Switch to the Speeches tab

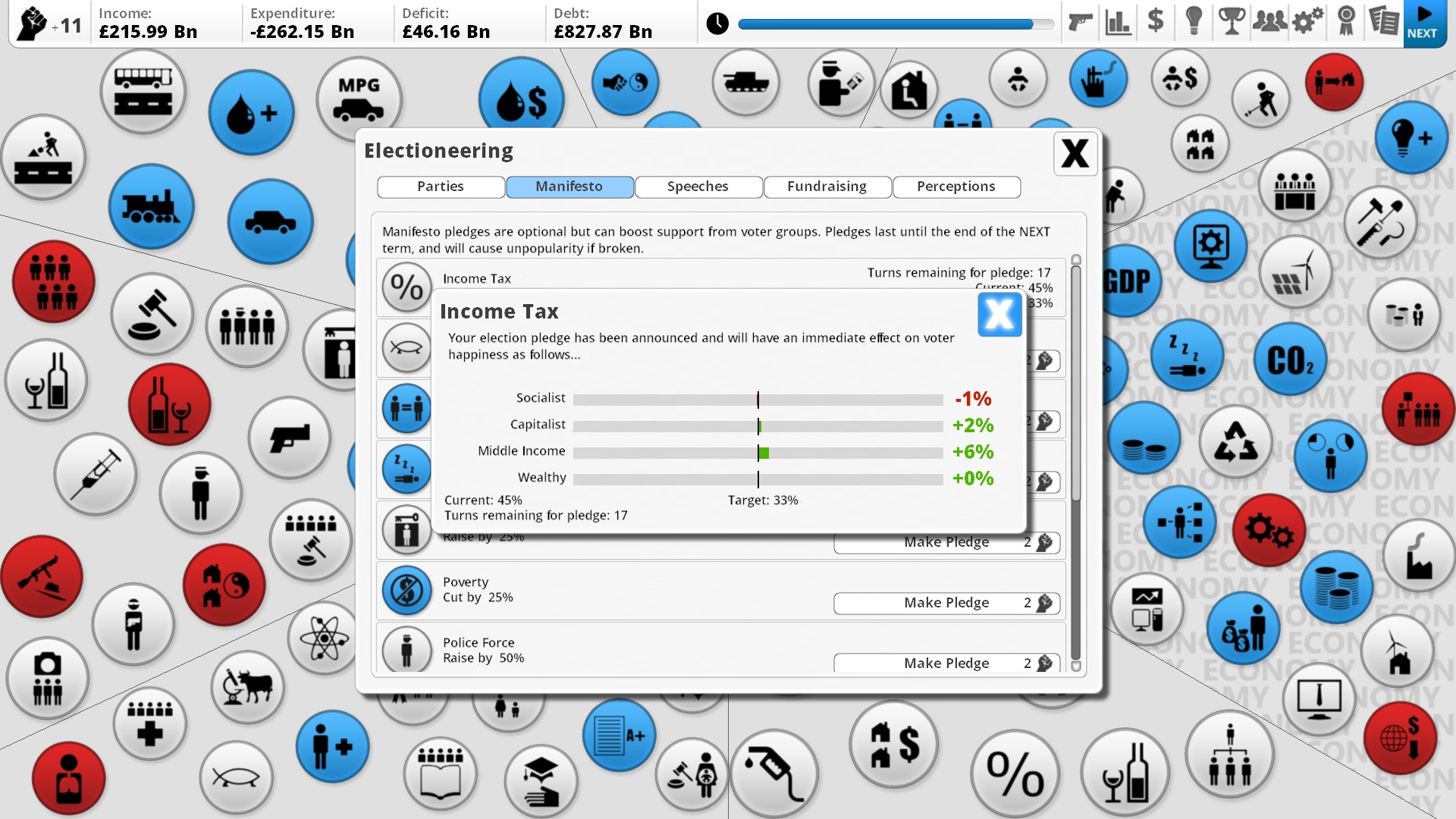(x=697, y=186)
